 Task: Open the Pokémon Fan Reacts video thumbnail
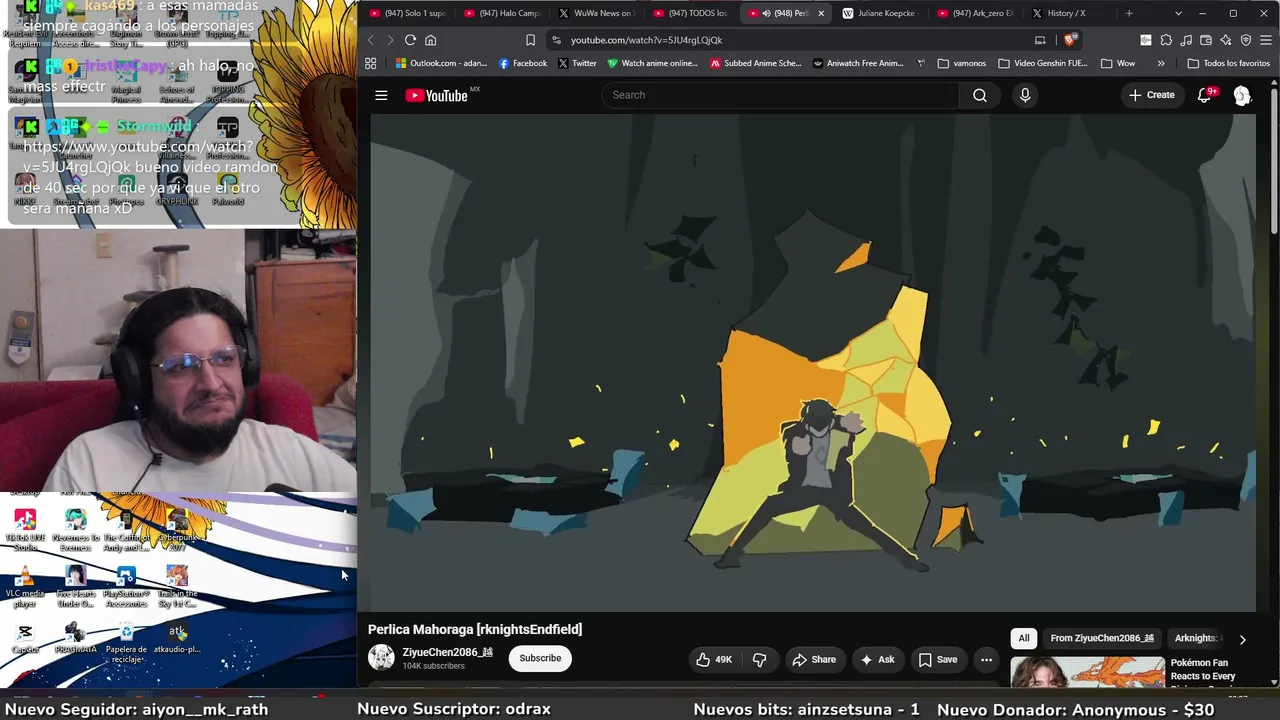pos(1088,673)
